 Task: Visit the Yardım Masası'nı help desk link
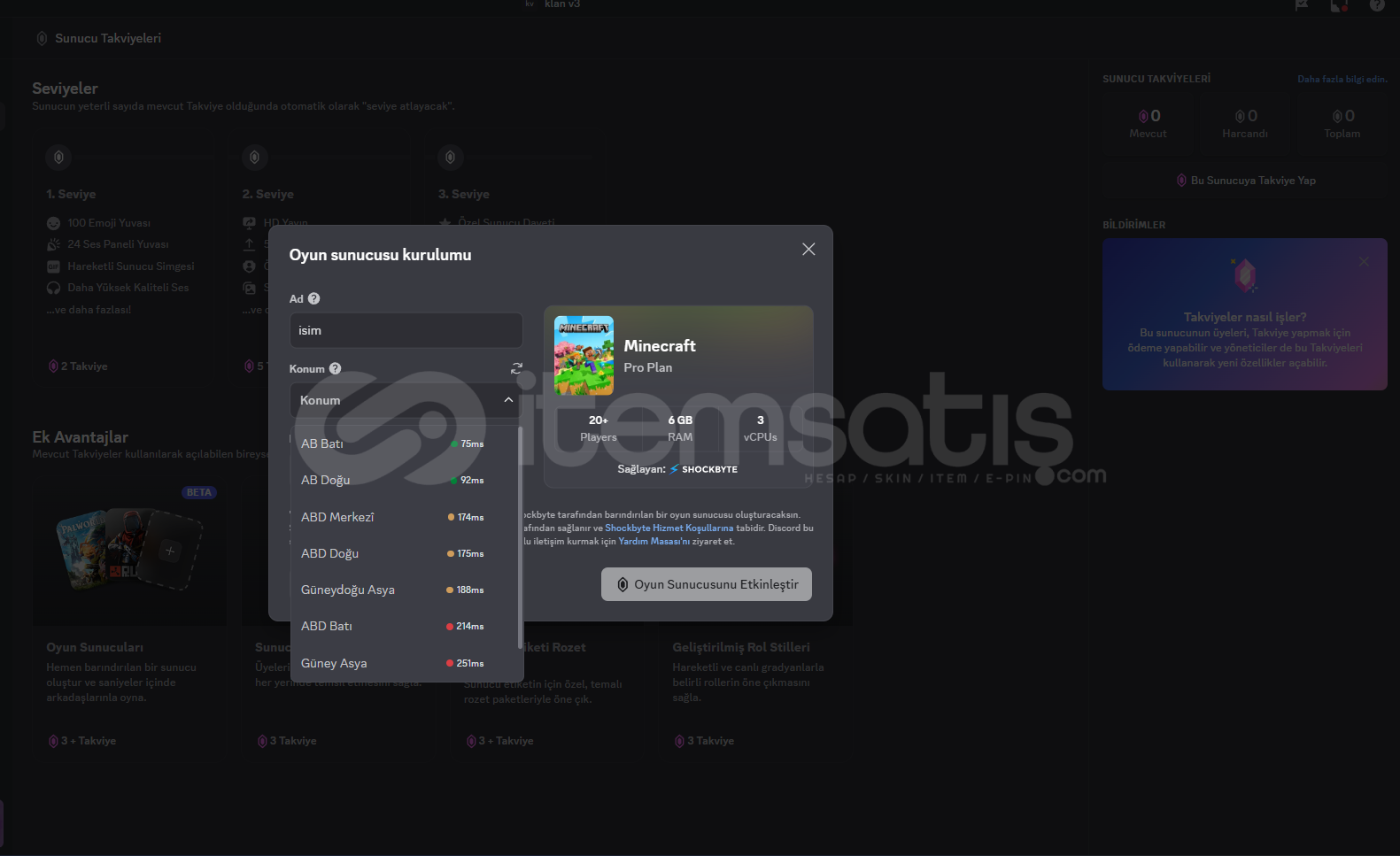[x=654, y=542]
